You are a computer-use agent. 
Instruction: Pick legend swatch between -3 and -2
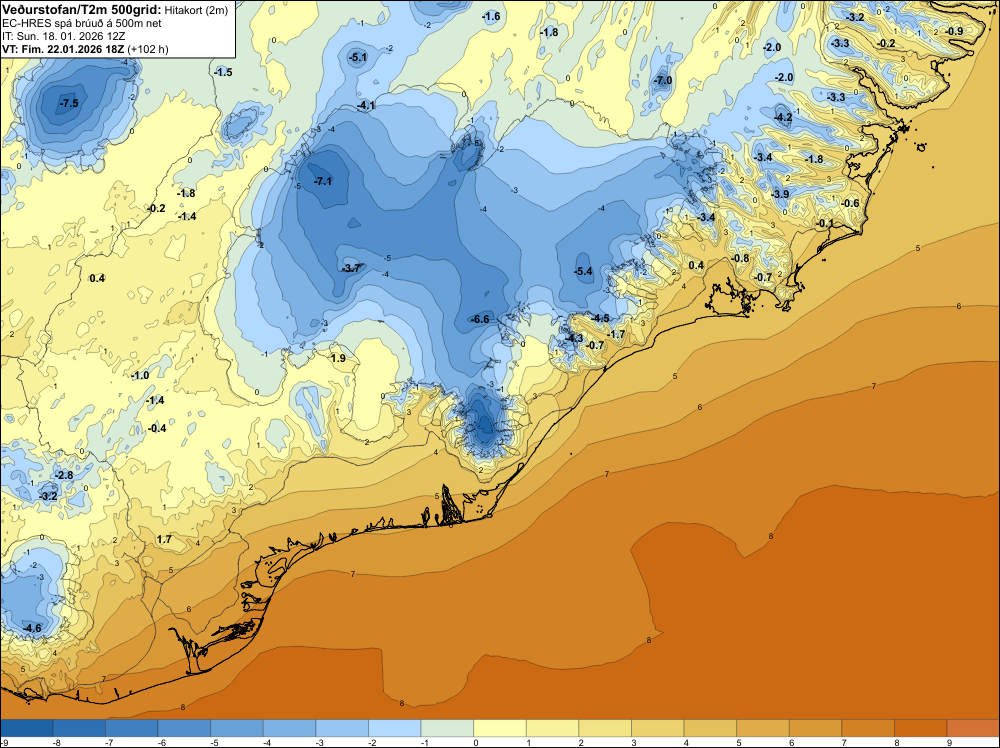click(342, 728)
